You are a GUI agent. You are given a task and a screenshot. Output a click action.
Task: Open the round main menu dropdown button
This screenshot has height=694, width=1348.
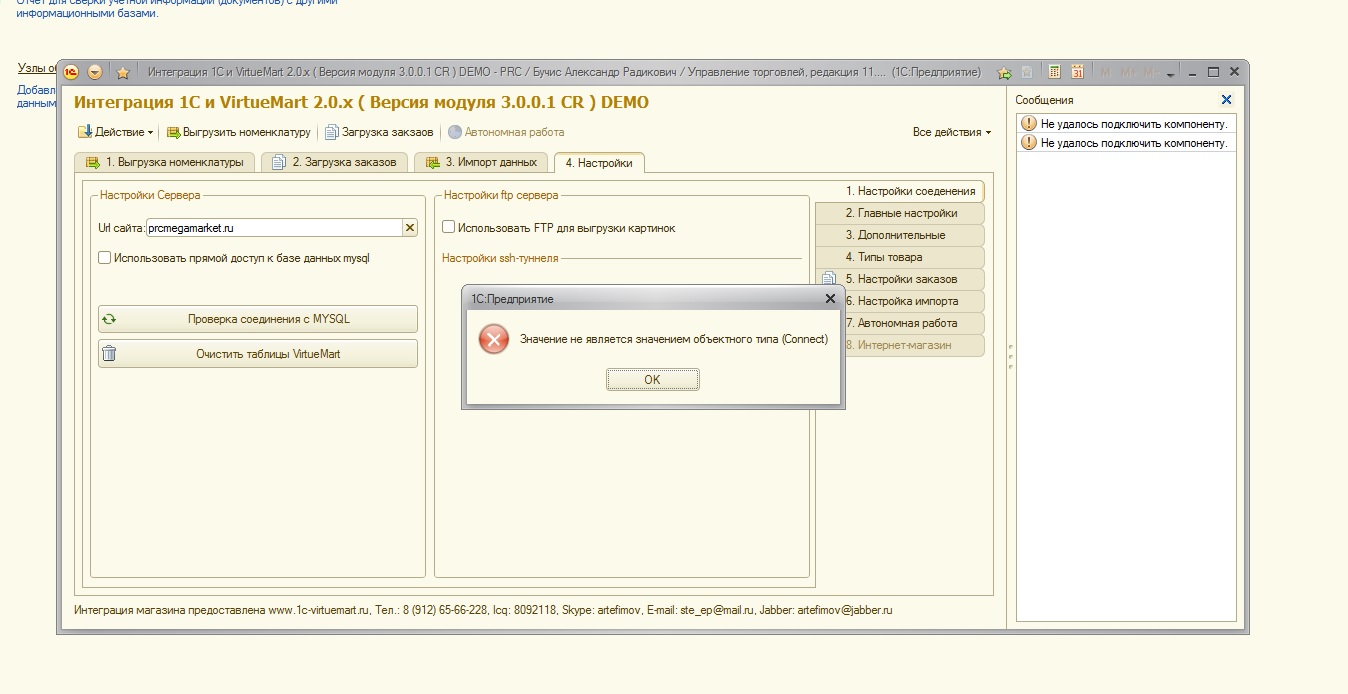pyautogui.click(x=95, y=72)
